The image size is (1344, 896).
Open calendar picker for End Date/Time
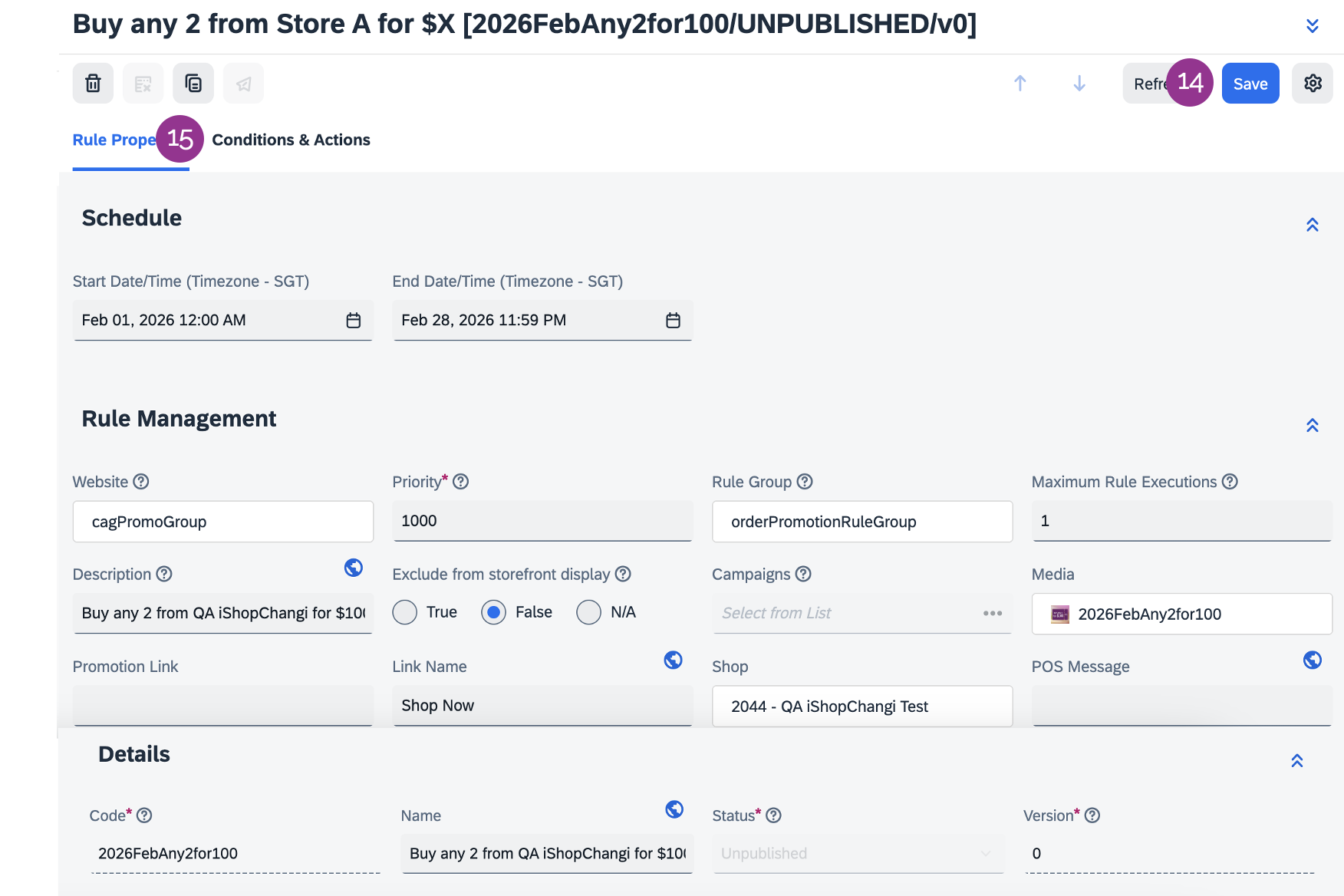coord(673,321)
